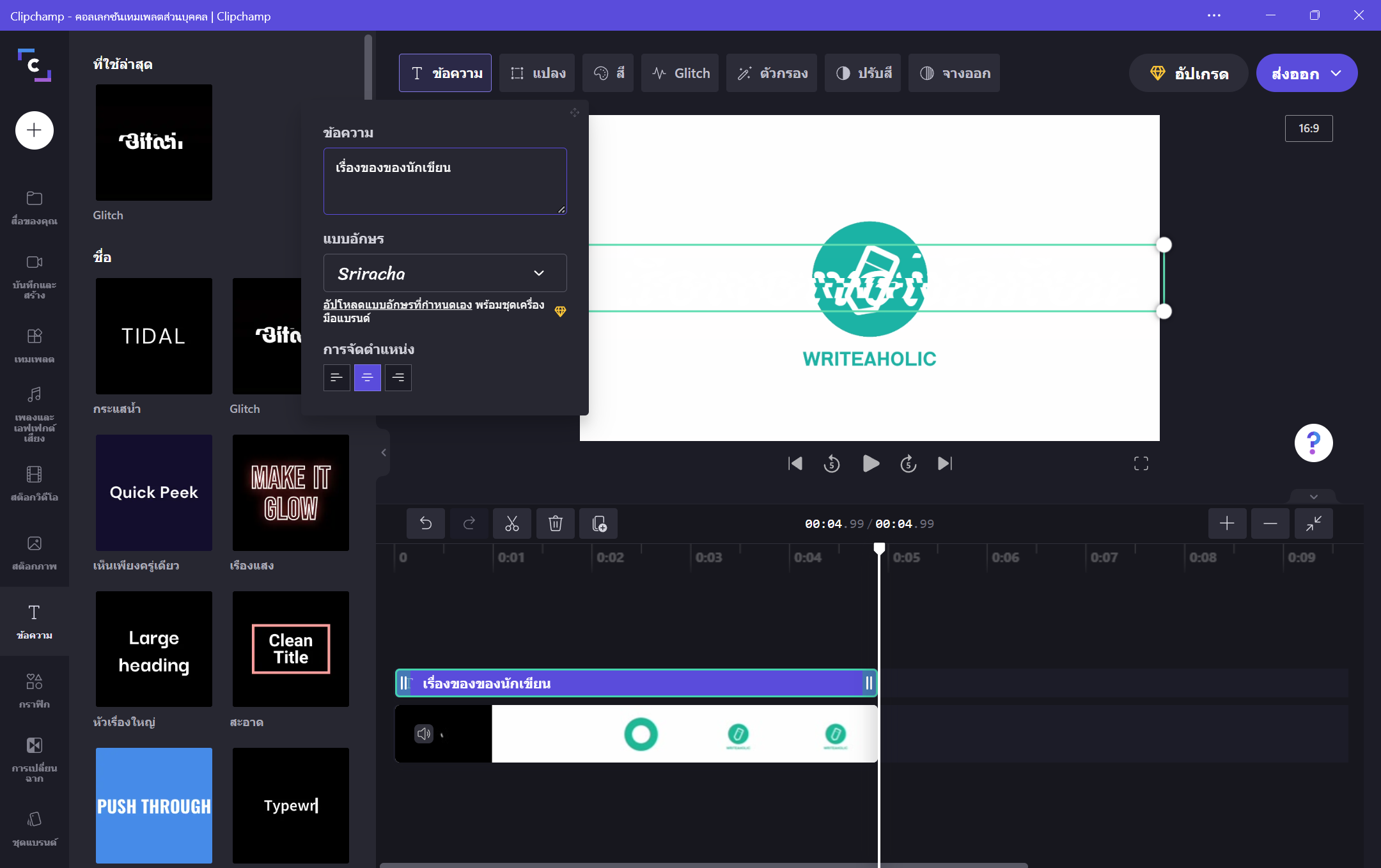
Task: Forward five seconds
Action: pos(909,463)
